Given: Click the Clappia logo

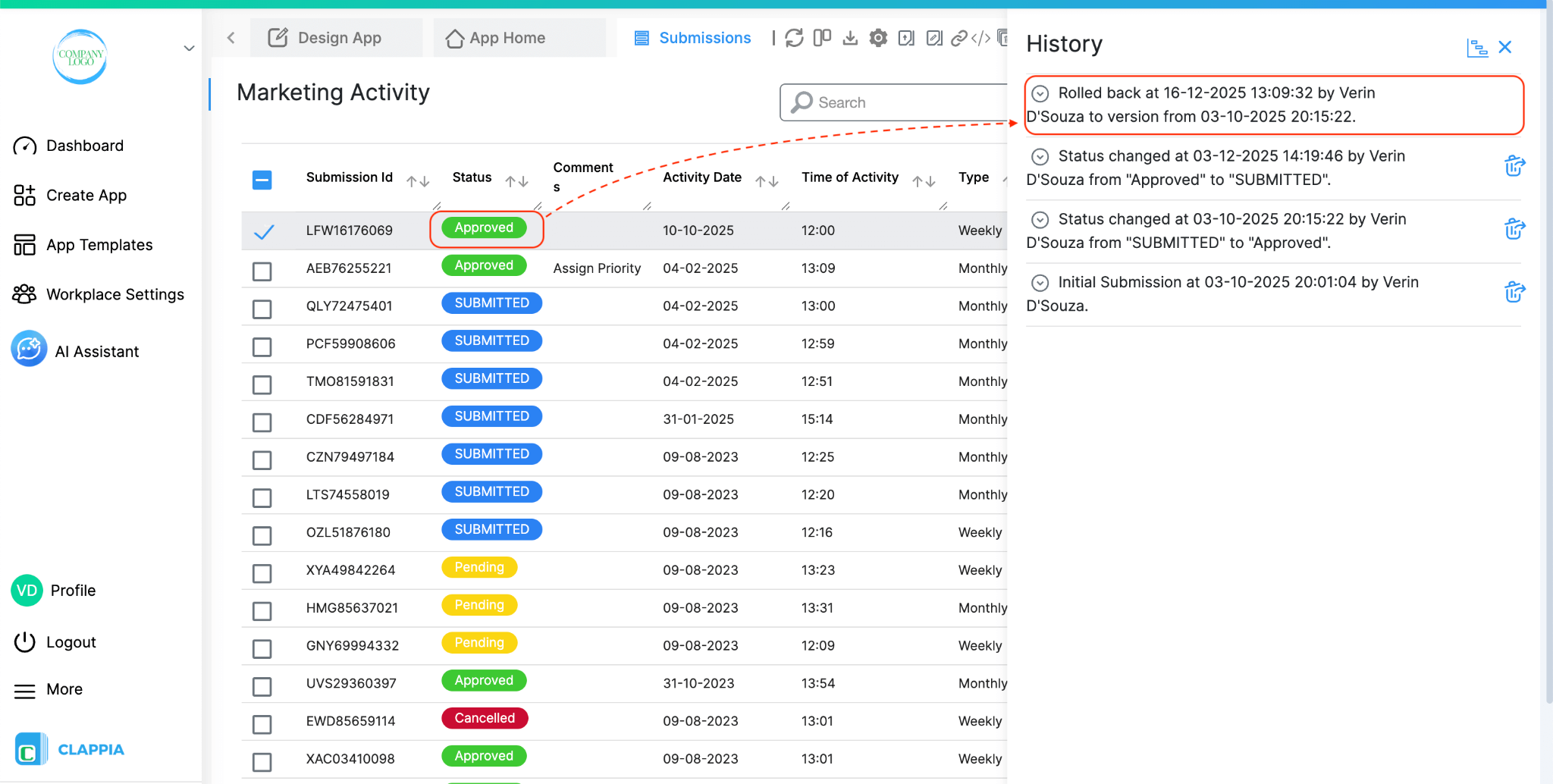Looking at the screenshot, I should 69,749.
